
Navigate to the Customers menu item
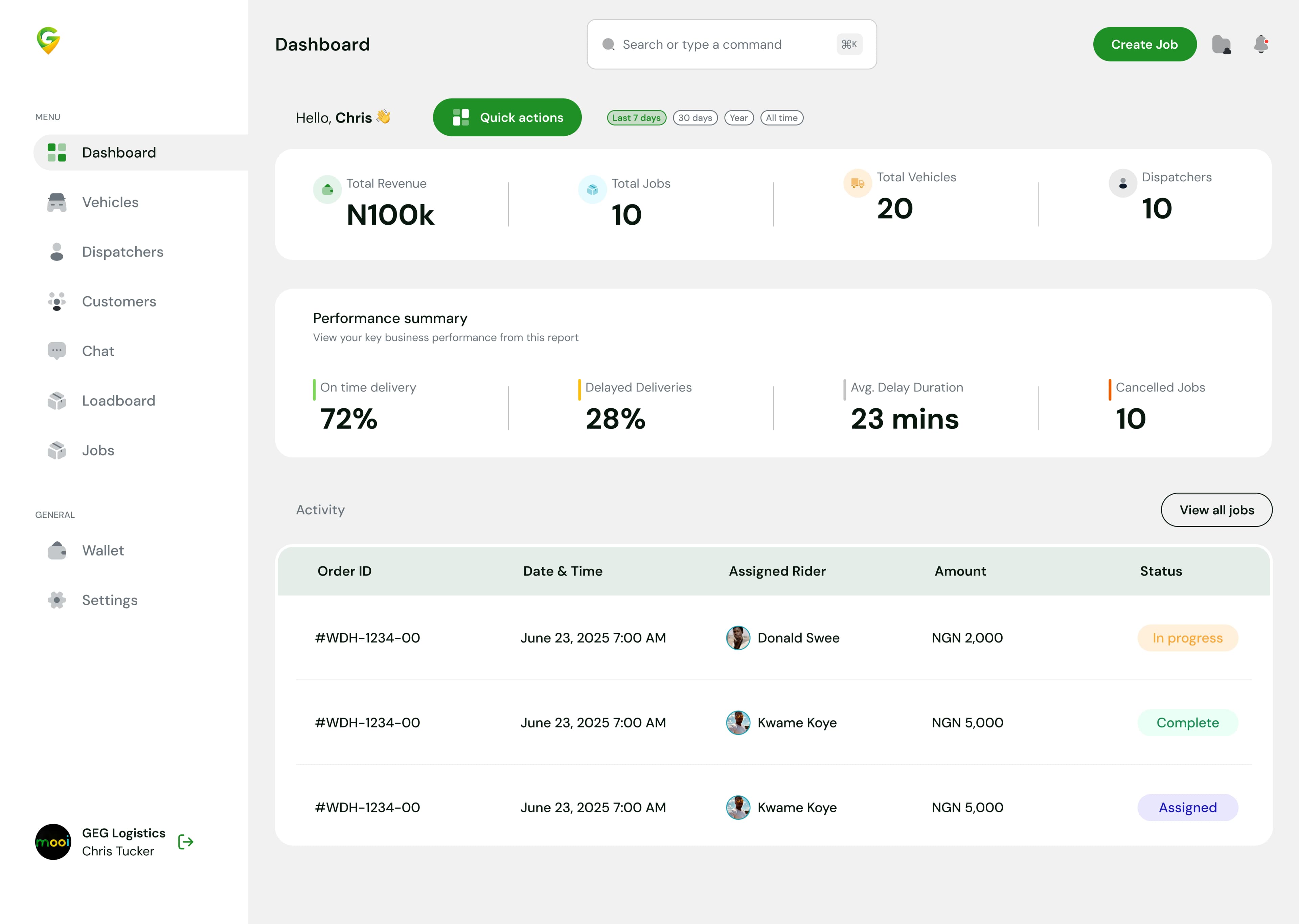coord(119,301)
